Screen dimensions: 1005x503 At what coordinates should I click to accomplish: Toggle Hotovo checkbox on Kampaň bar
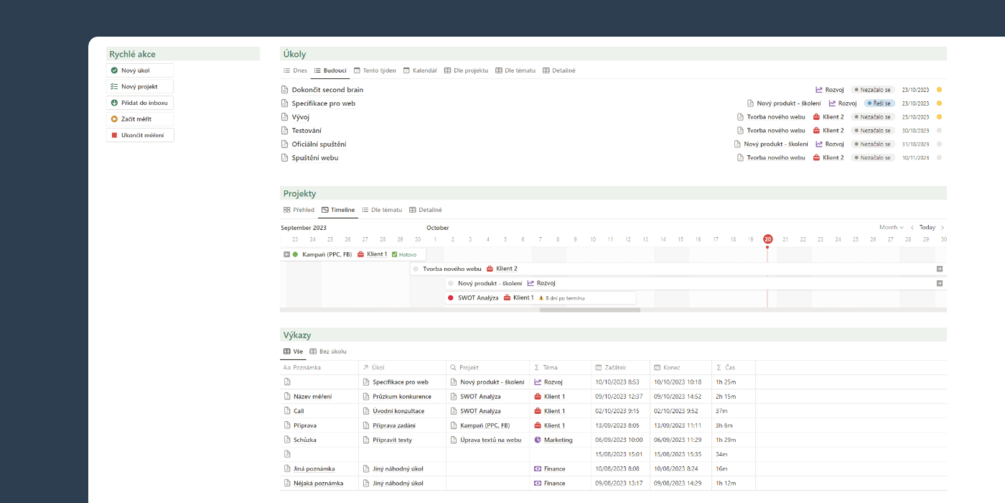[394, 254]
